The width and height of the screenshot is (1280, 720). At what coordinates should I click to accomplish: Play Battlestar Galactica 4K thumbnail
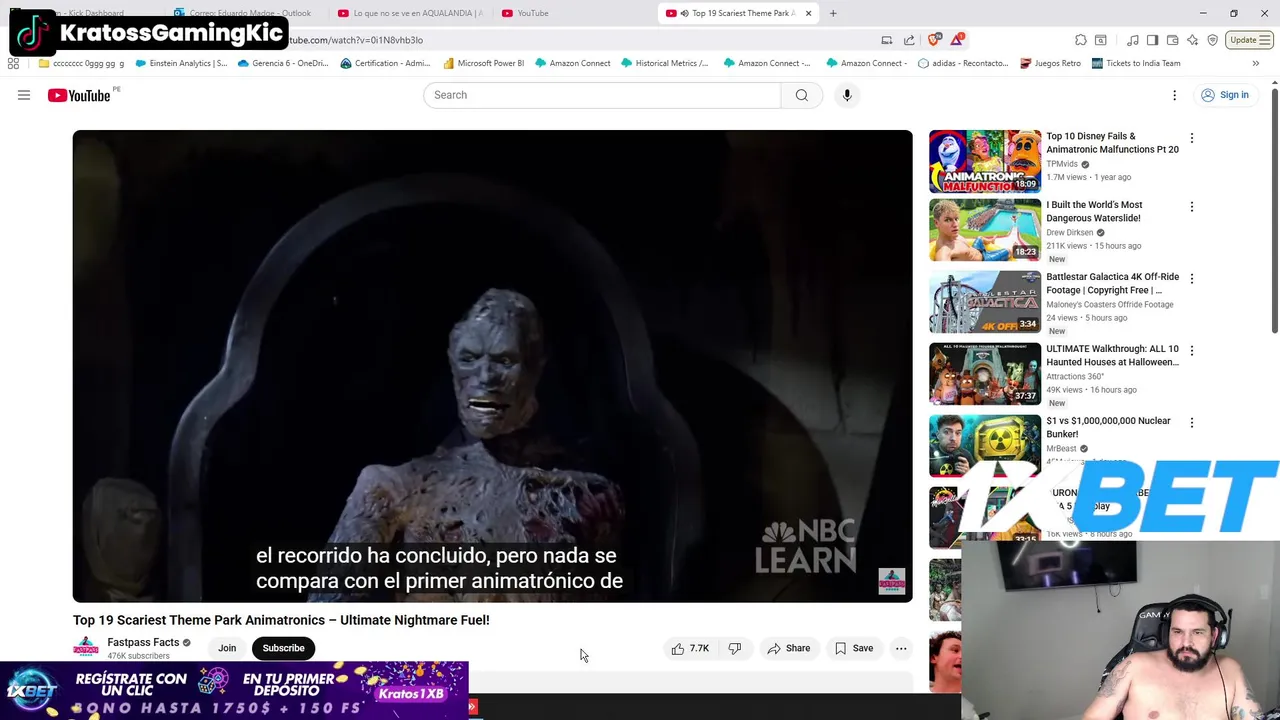pyautogui.click(x=985, y=302)
